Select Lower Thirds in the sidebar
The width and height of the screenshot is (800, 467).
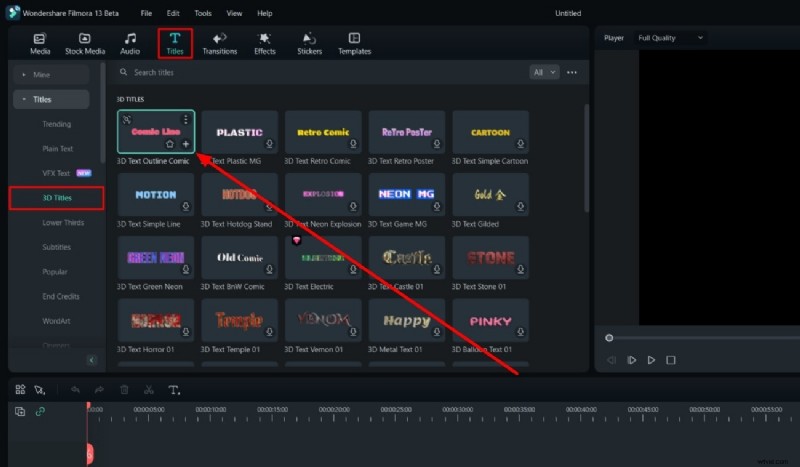coord(63,223)
